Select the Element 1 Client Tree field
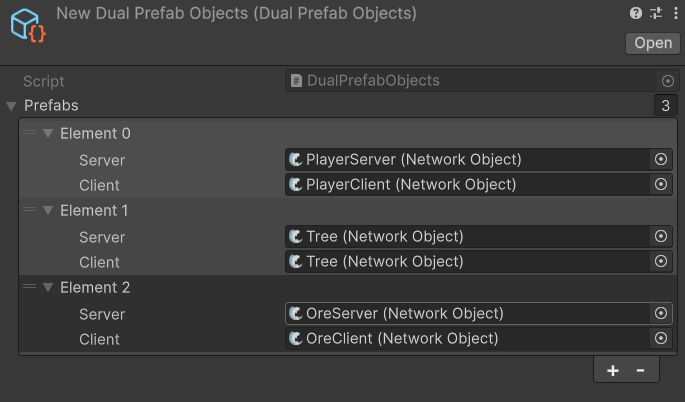Screen dimensions: 685x402 pos(466,262)
